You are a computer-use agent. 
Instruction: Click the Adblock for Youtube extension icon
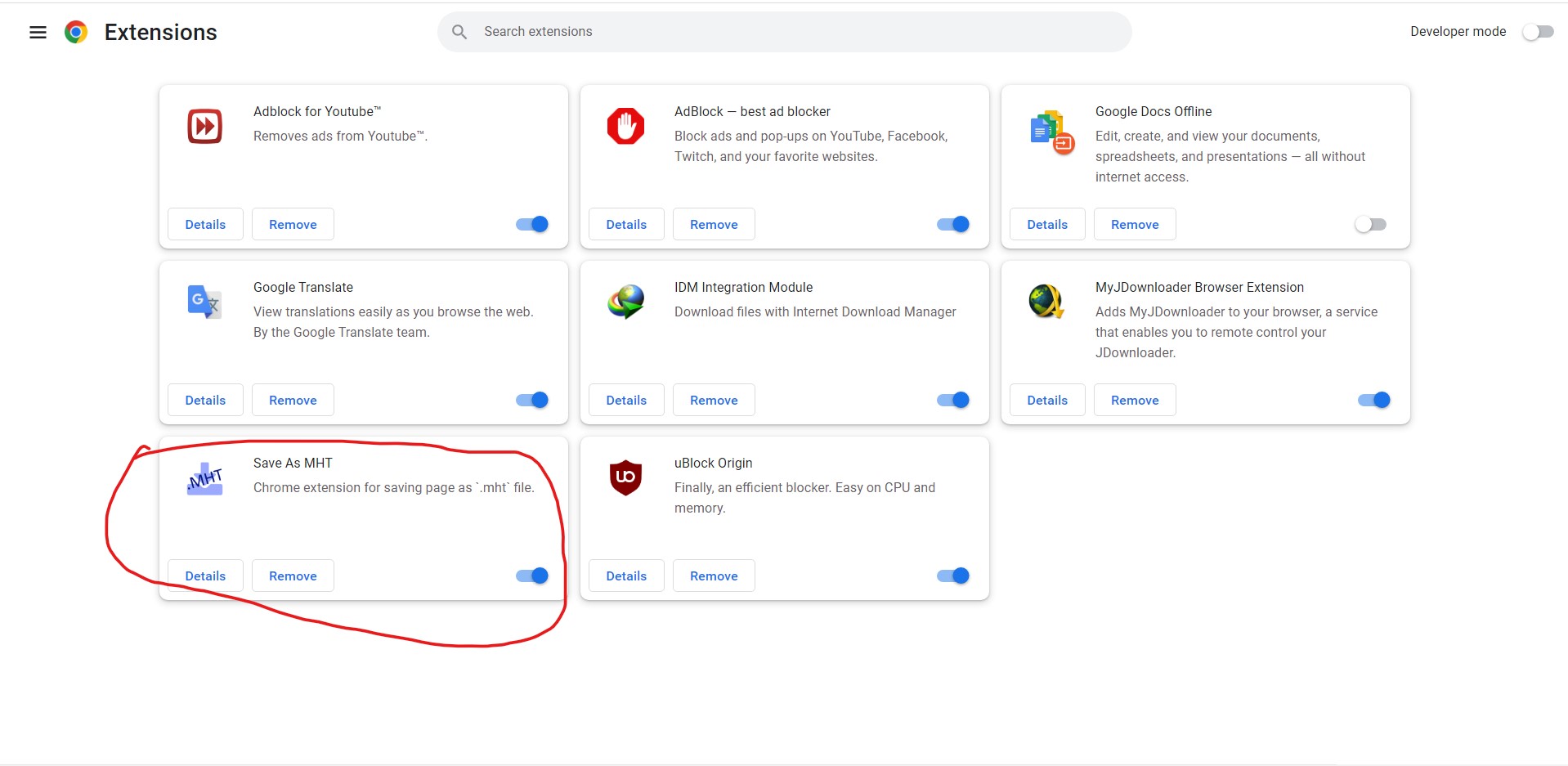pos(204,127)
